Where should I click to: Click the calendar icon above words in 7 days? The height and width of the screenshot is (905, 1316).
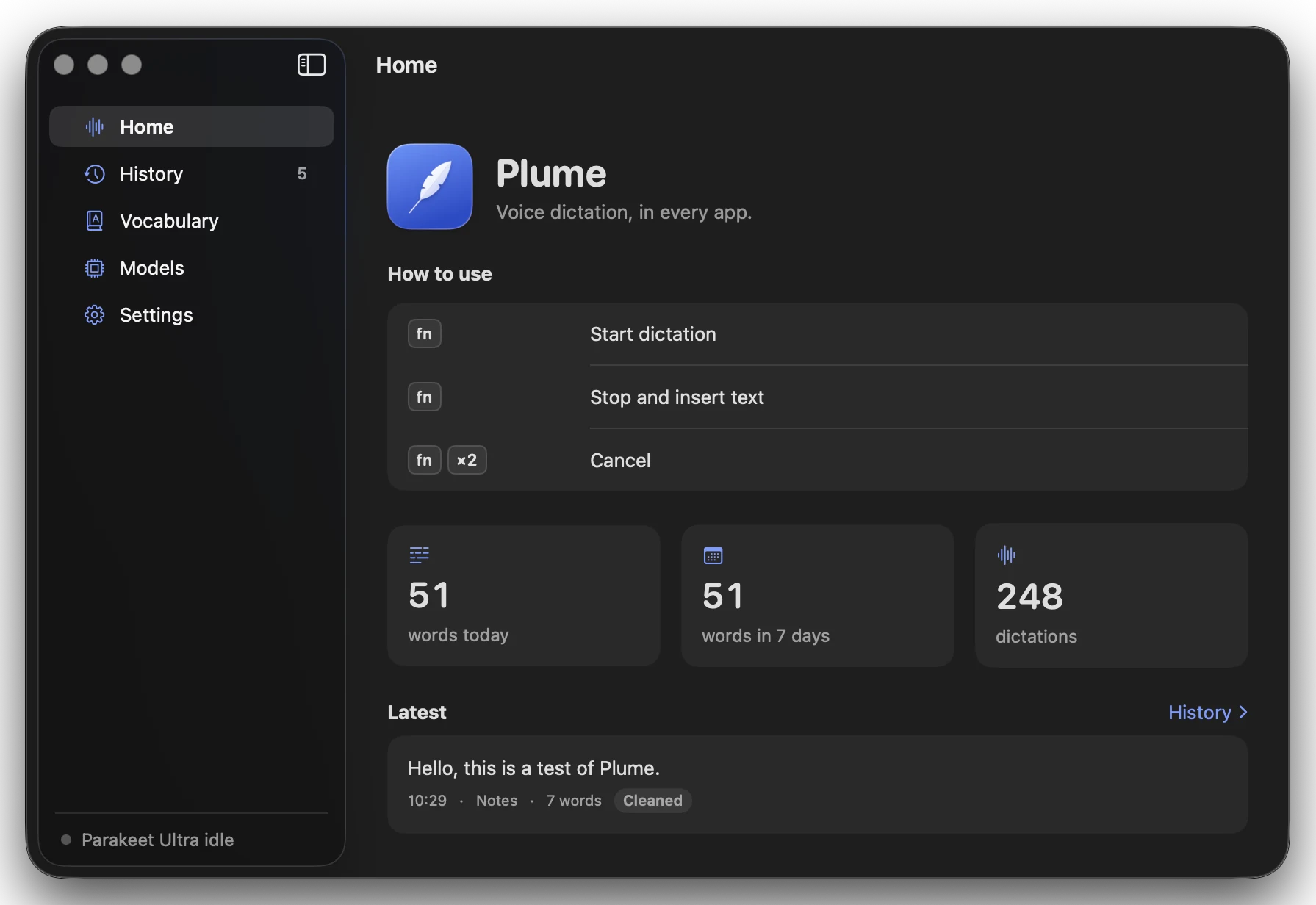point(713,555)
